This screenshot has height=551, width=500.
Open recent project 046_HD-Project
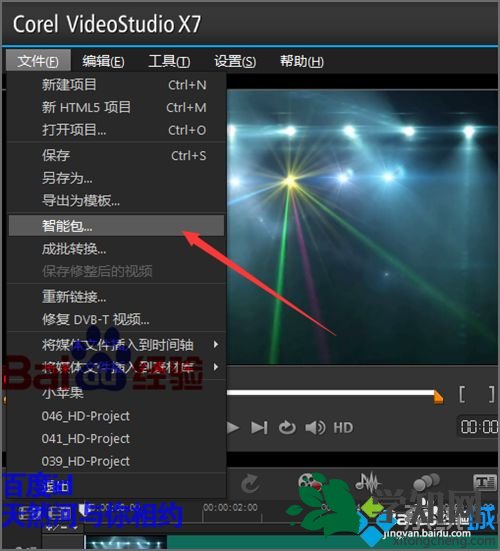116,416
